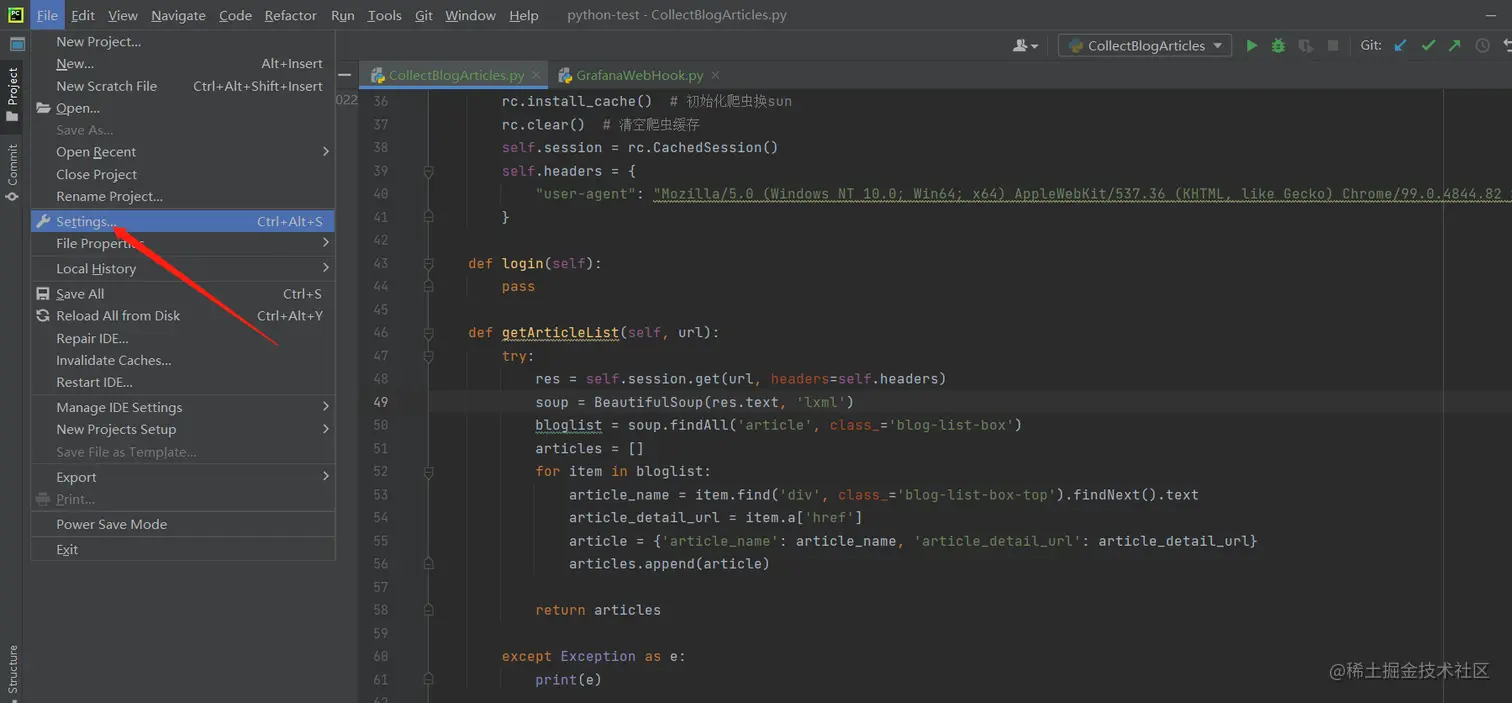
Task: Open the Run menu
Action: point(342,15)
